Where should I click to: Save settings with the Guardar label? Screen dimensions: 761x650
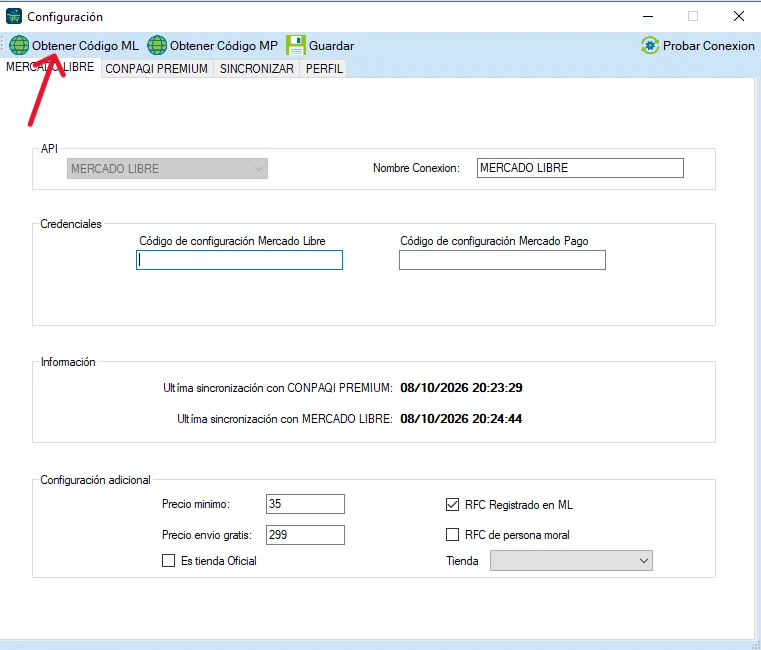331,46
